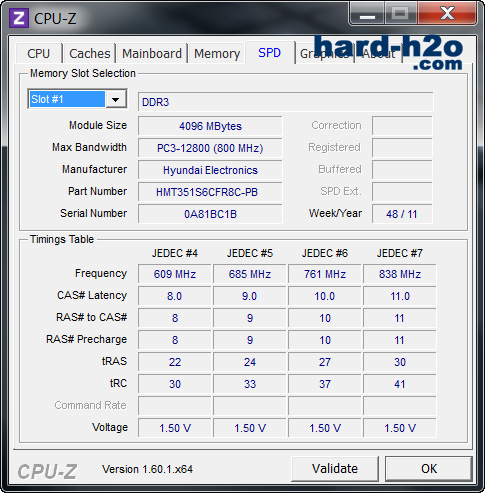Switch to the CPU tab
Image resolution: width=485 pixels, height=493 pixels.
pyautogui.click(x=39, y=53)
